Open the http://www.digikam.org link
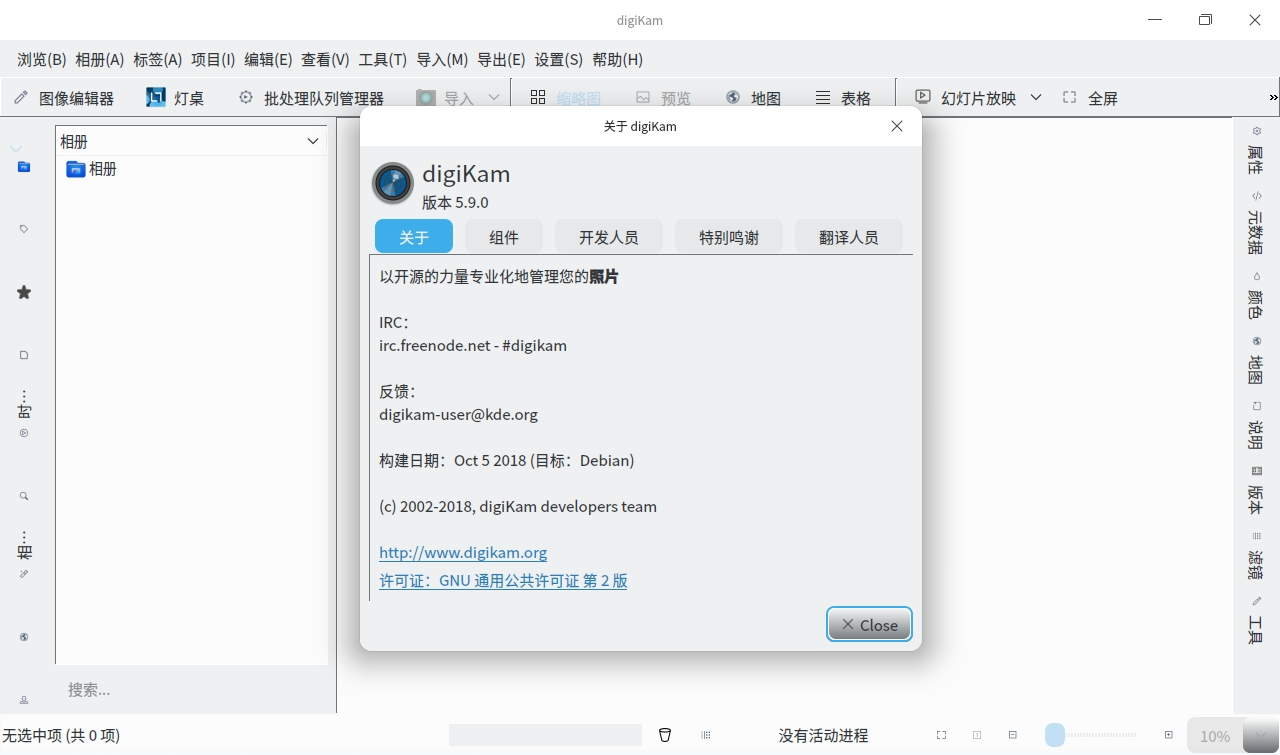This screenshot has width=1280, height=755. [463, 552]
